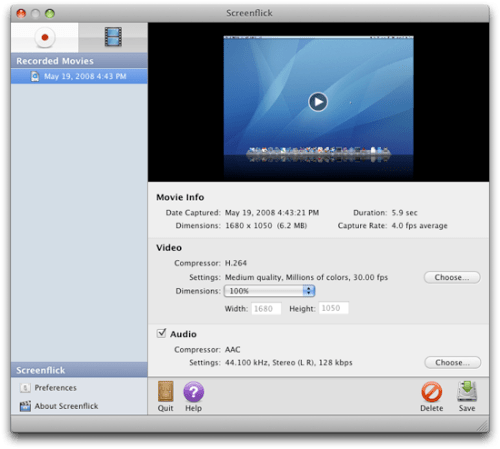500x449 pixels.
Task: Click the Movie Info heading
Action: click(180, 197)
